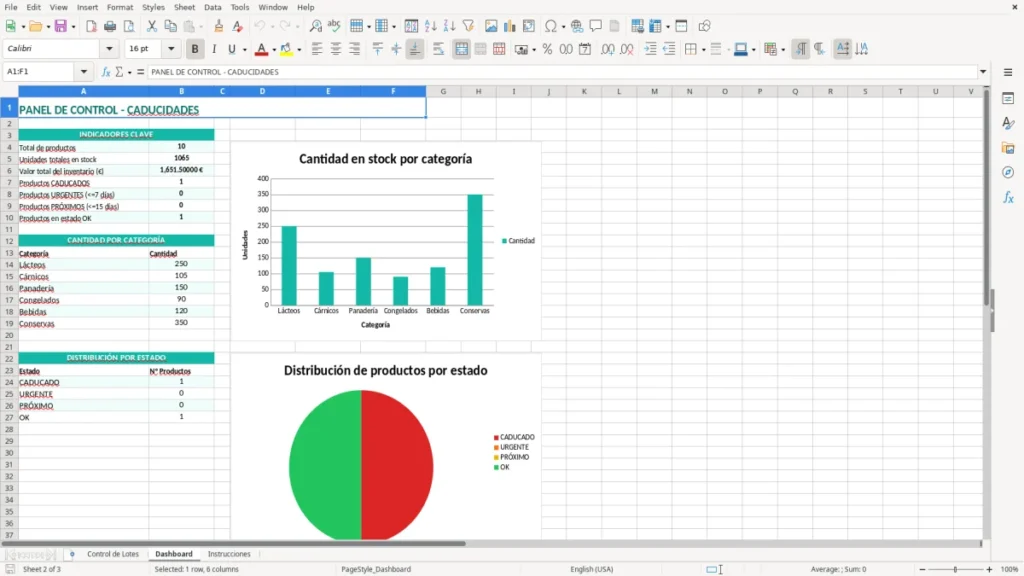Select the Distribución de productos pie chart
Viewport: 1024px width, 576px height.
[x=386, y=449]
